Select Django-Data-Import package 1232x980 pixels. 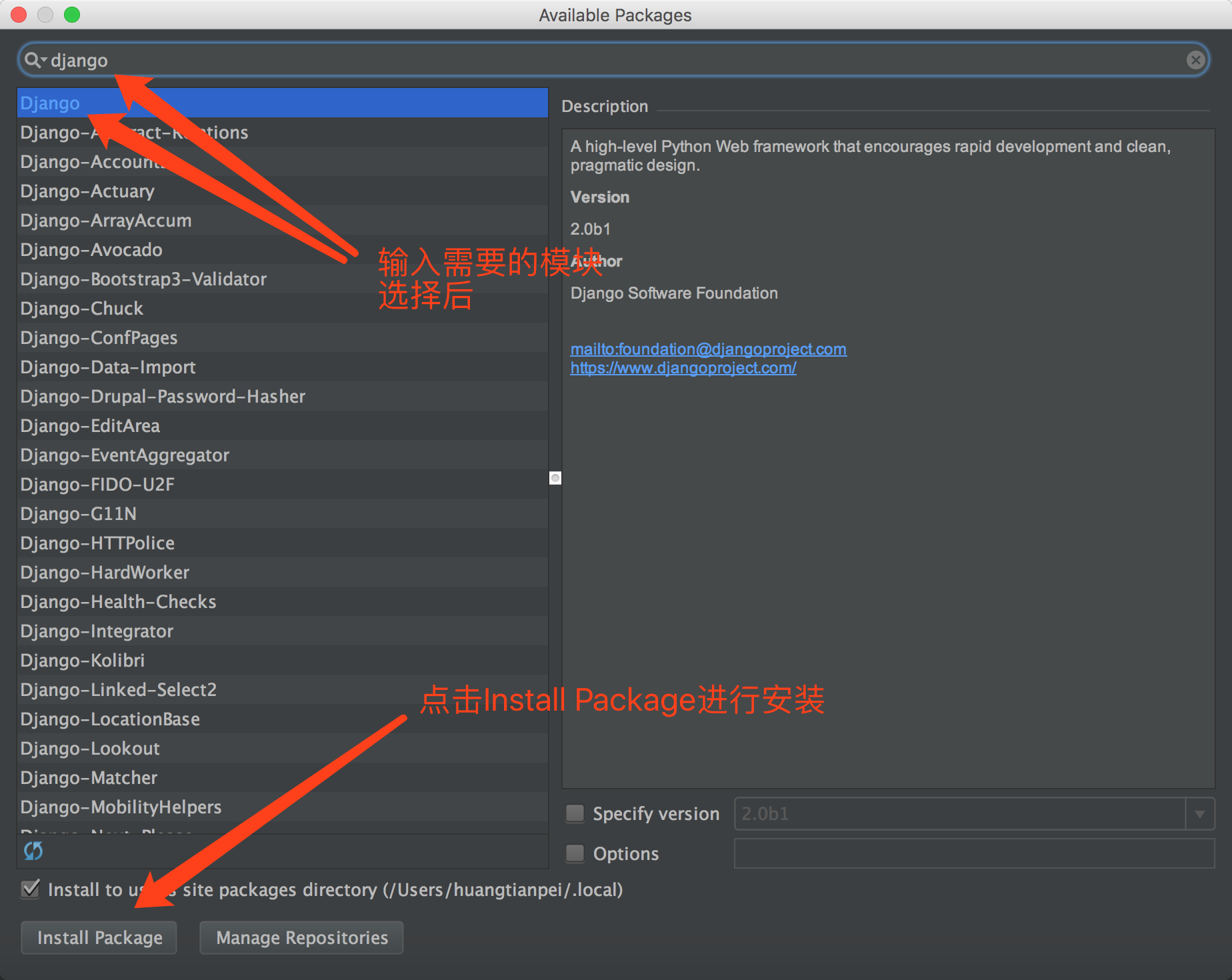coord(283,367)
